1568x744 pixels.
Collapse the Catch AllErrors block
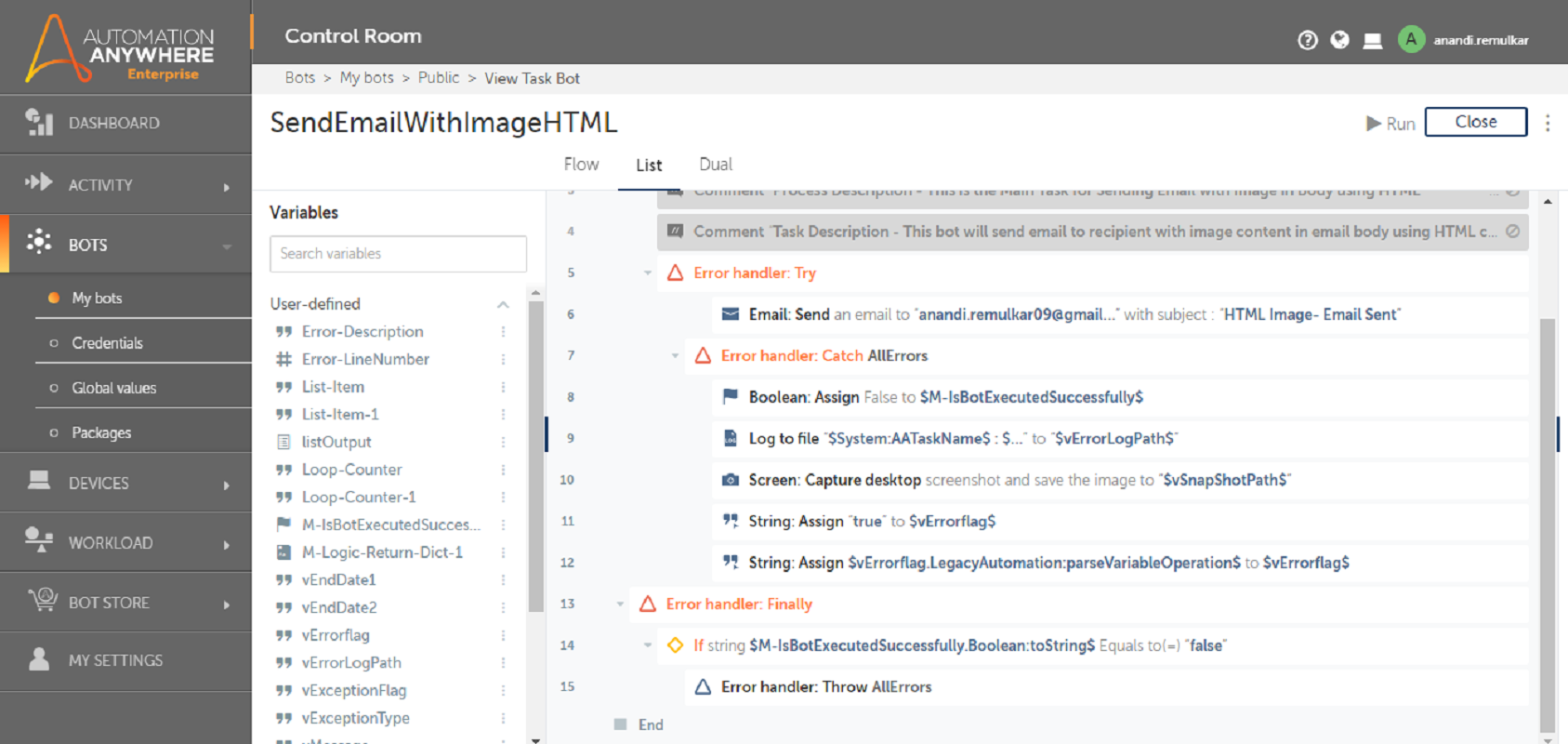[x=676, y=355]
